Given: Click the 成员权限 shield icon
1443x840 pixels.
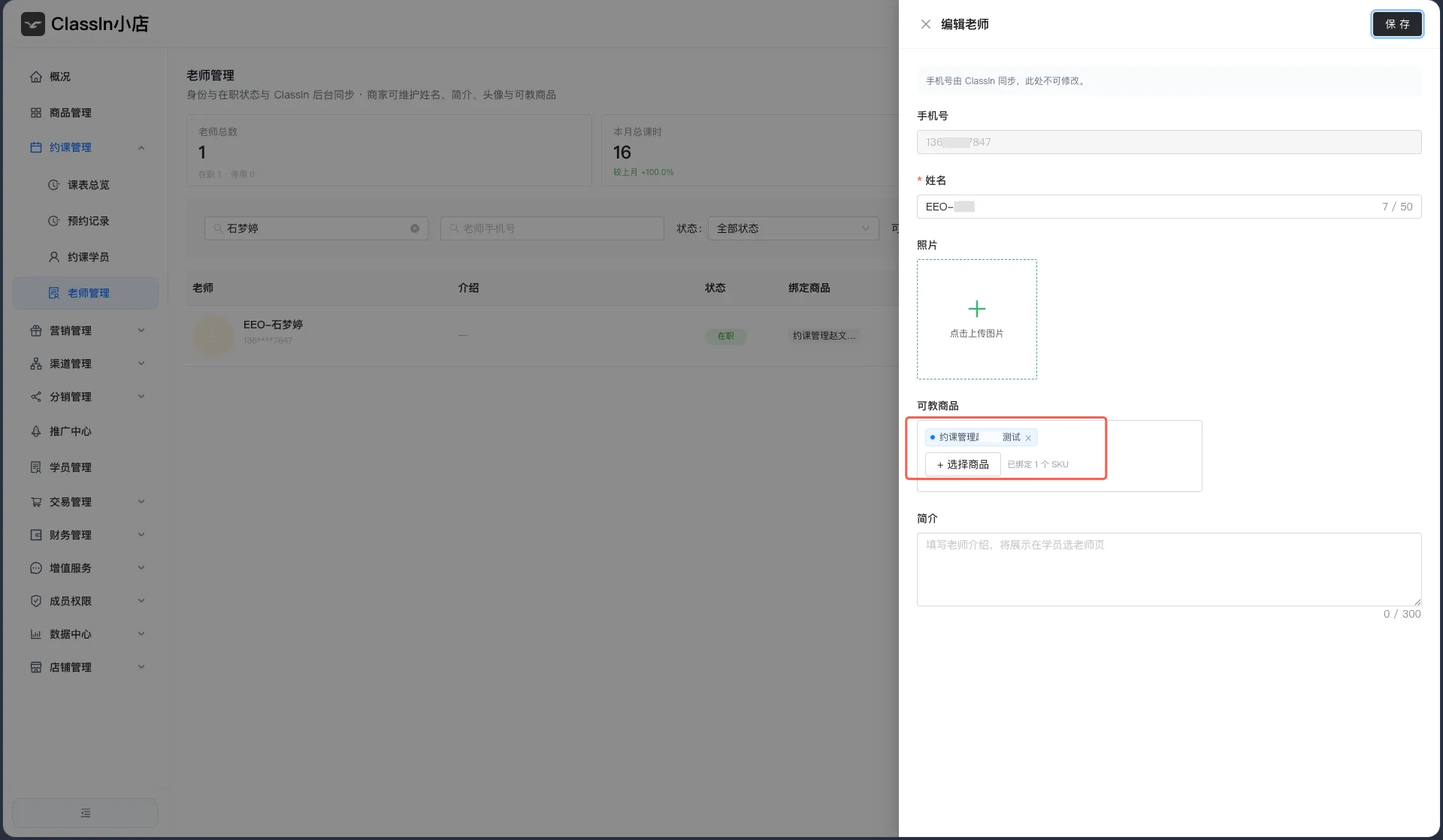Looking at the screenshot, I should [x=36, y=601].
